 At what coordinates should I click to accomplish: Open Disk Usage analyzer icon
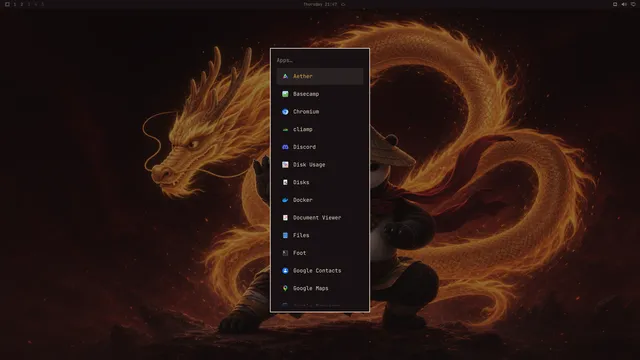(x=285, y=164)
